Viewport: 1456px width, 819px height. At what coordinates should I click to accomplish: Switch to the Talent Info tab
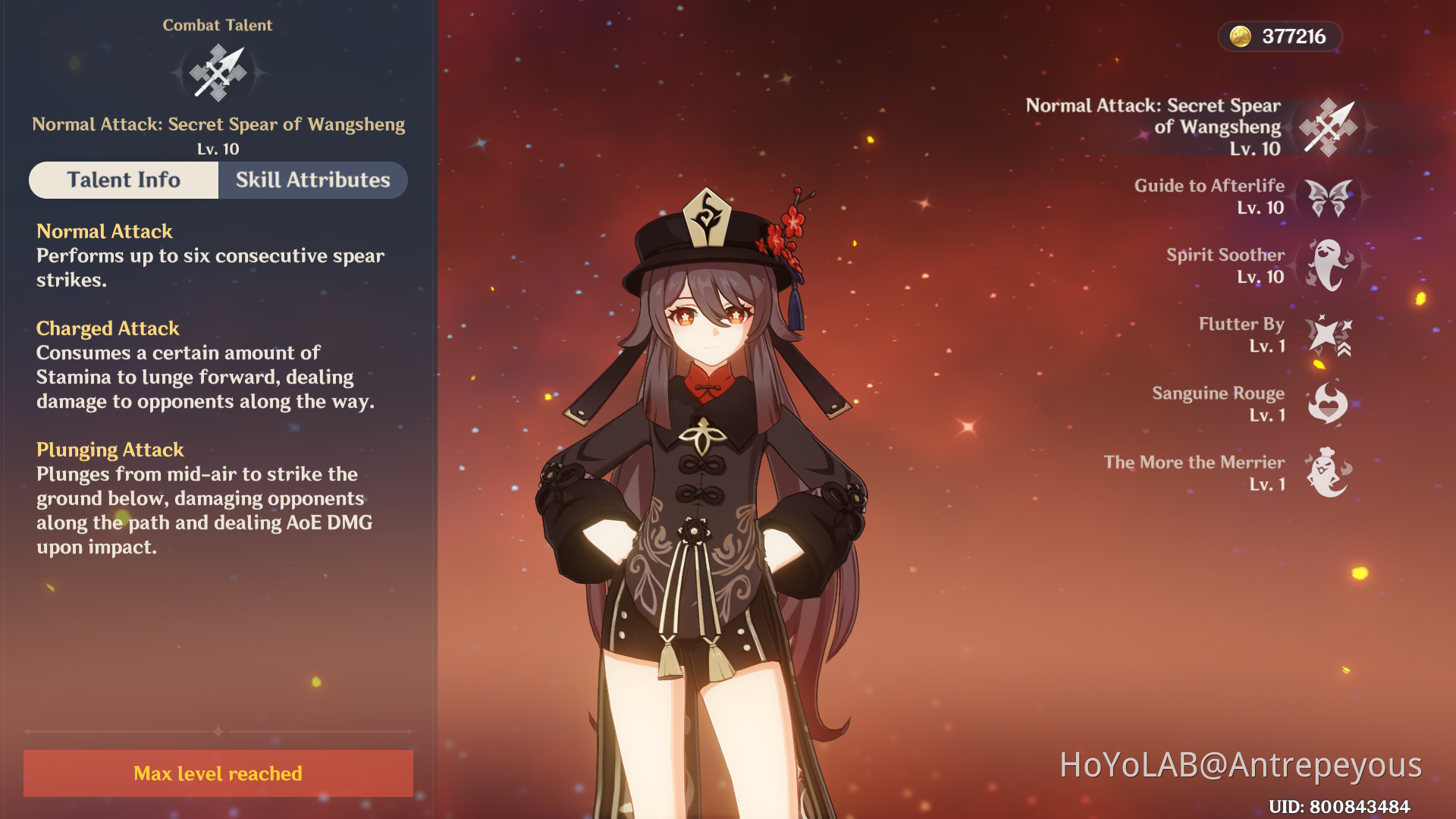[x=124, y=180]
